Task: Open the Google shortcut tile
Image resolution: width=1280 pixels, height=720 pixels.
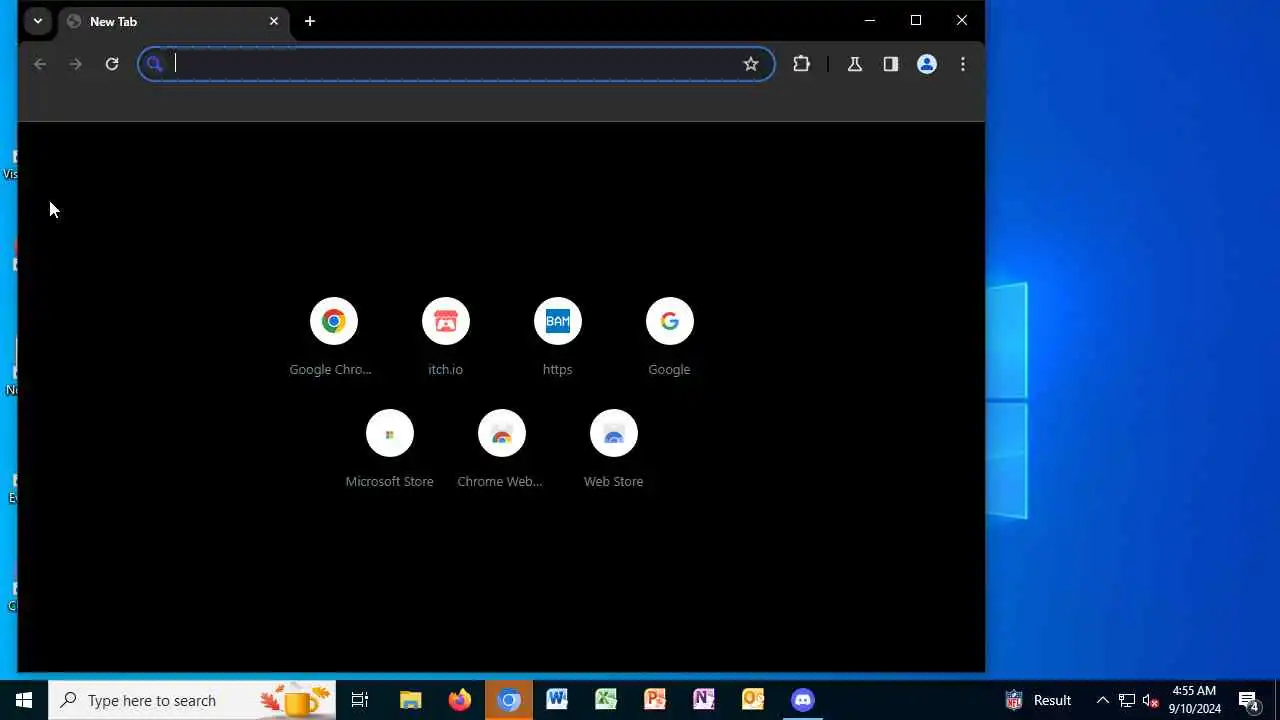Action: tap(669, 337)
